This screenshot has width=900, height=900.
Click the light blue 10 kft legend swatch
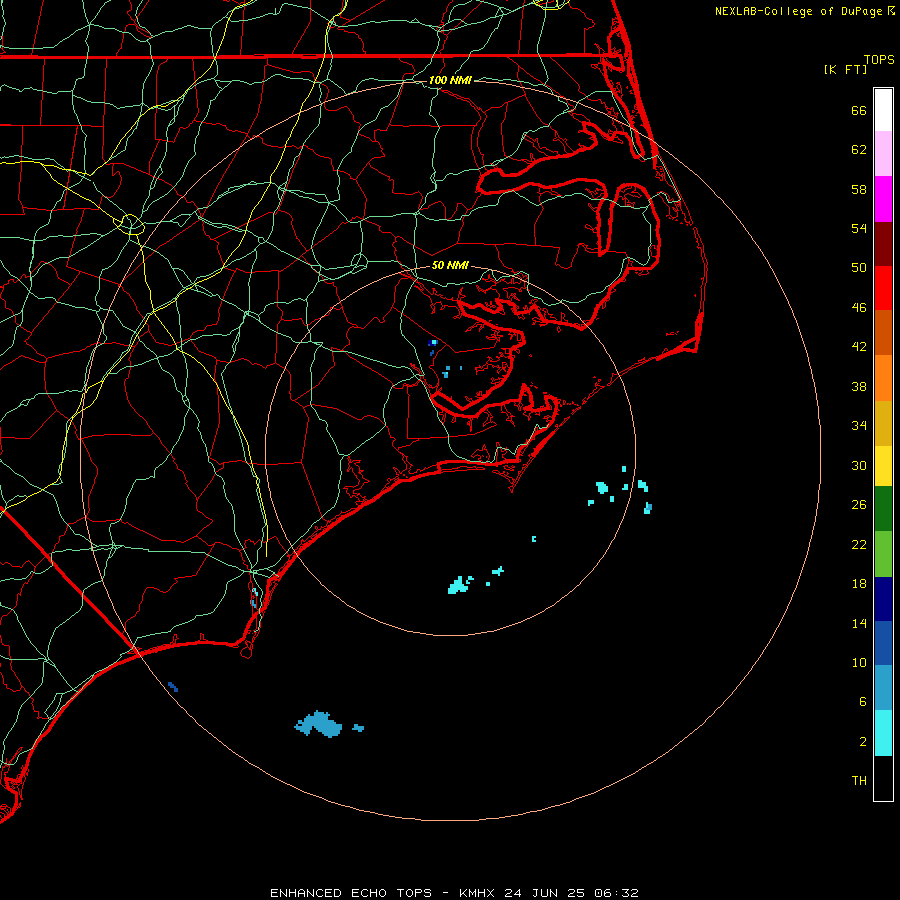(883, 688)
